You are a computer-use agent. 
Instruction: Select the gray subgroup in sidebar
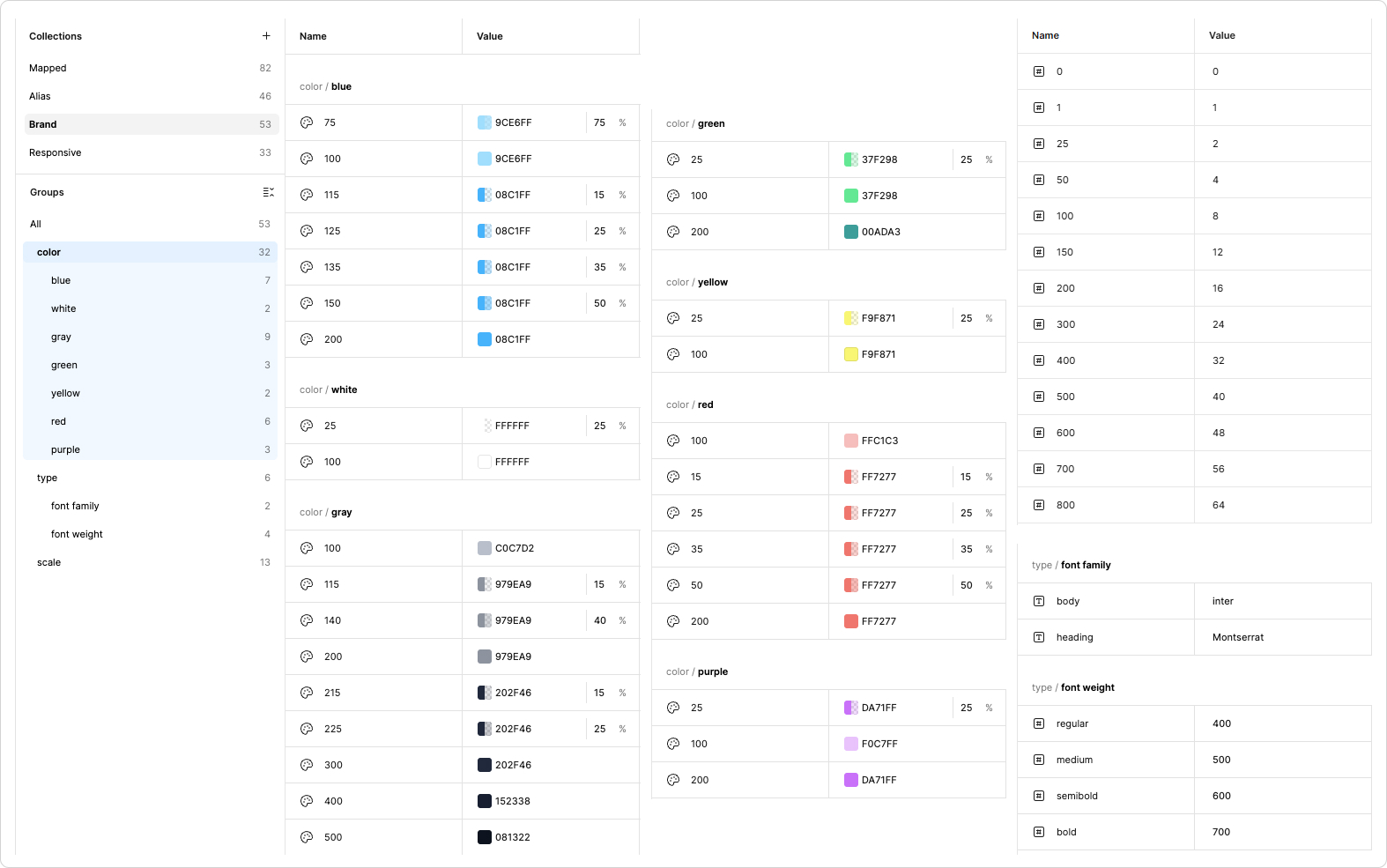tap(61, 337)
